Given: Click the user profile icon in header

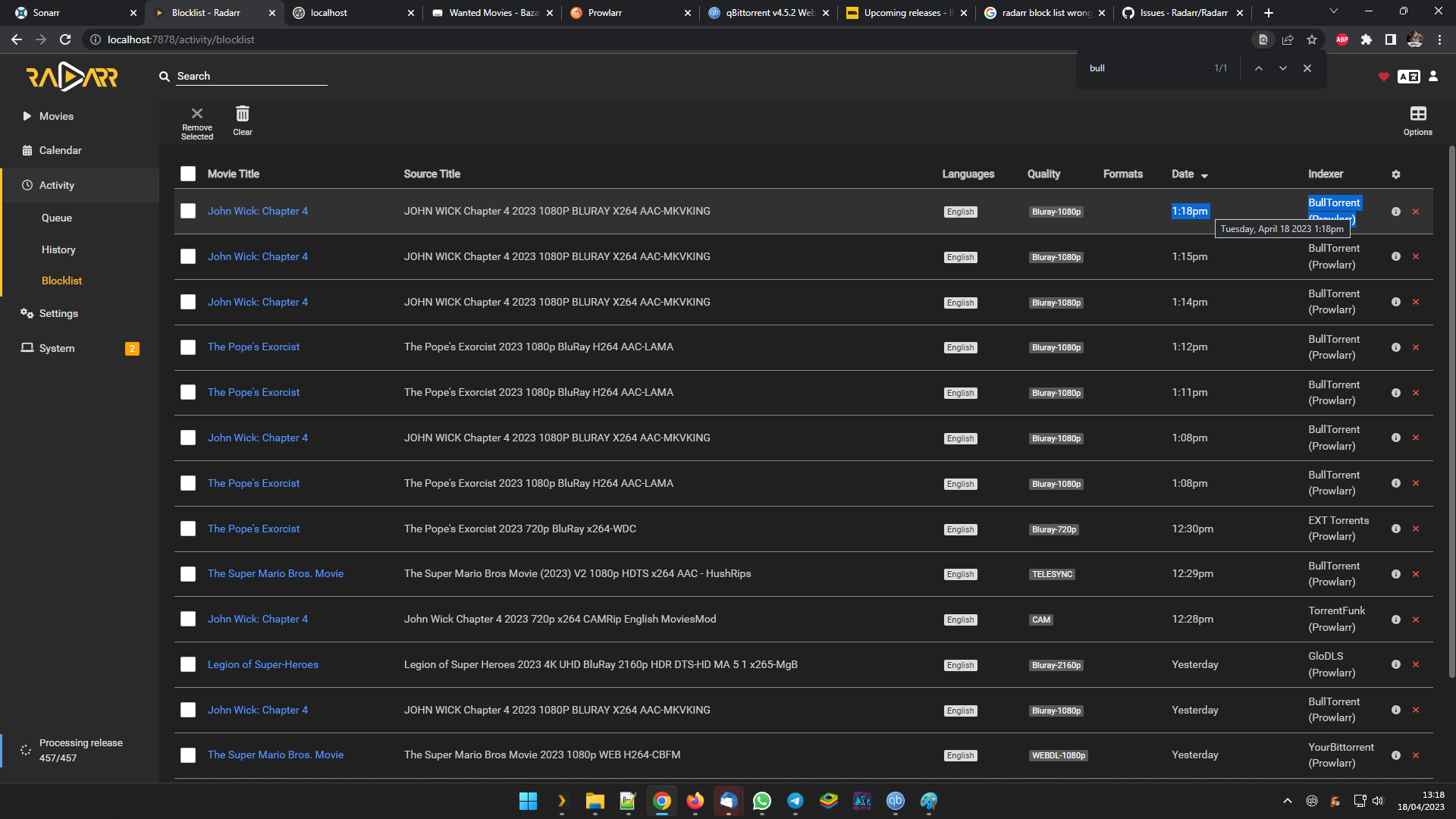Looking at the screenshot, I should point(1433,76).
